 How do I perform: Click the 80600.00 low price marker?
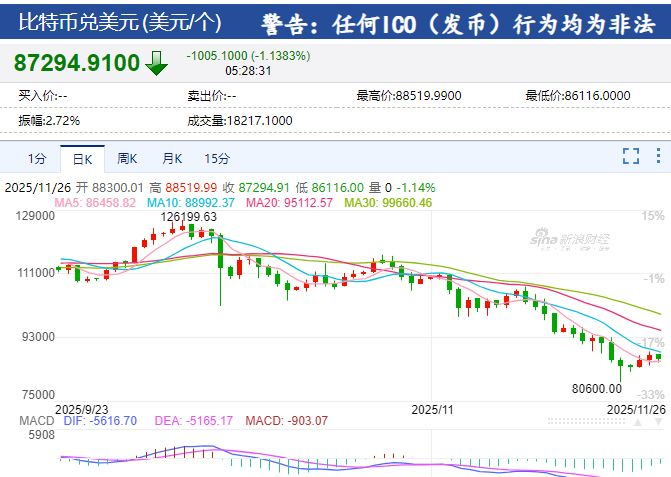click(597, 388)
